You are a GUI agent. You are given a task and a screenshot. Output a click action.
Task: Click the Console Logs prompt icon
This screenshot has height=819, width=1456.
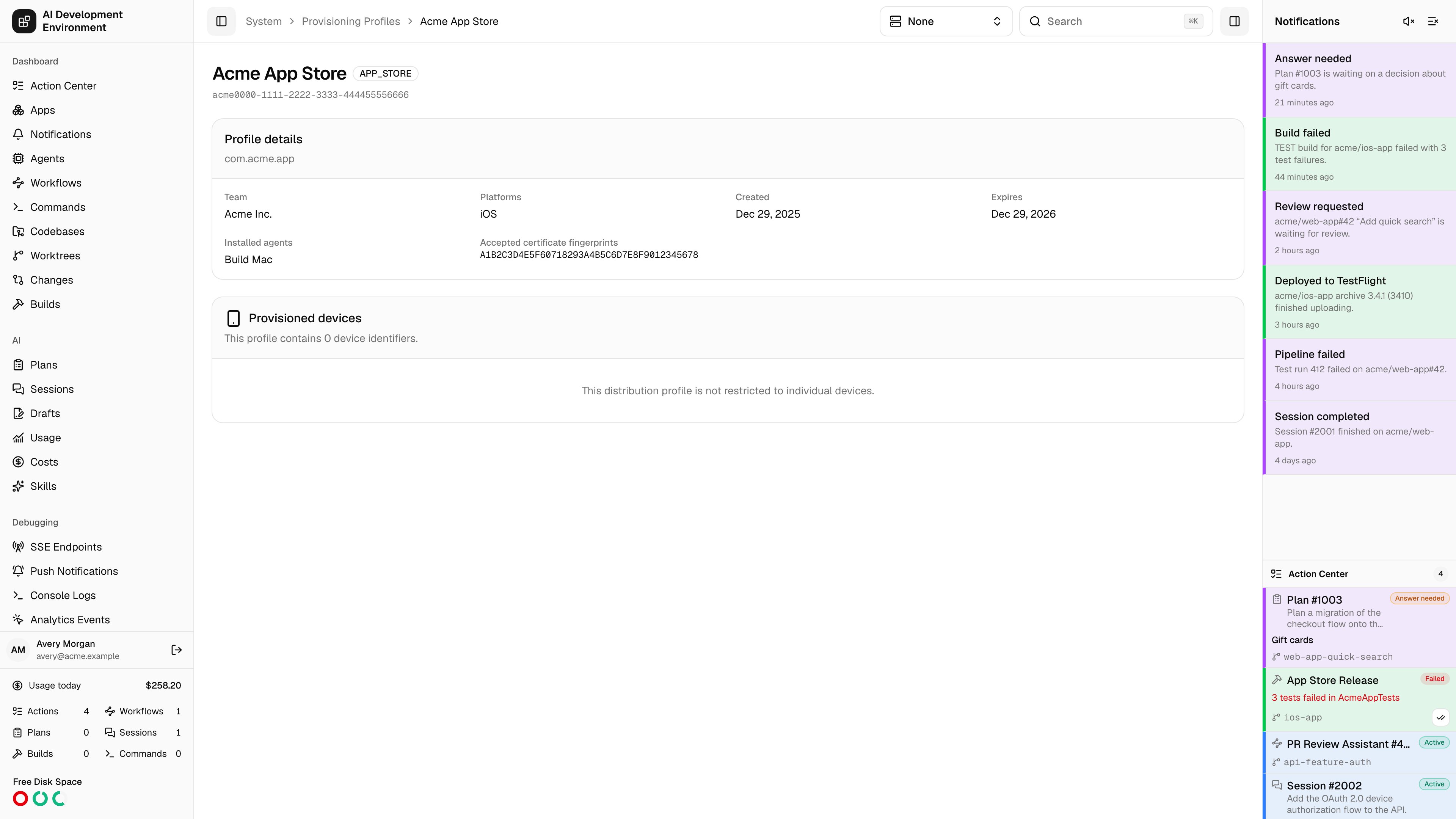click(x=18, y=596)
